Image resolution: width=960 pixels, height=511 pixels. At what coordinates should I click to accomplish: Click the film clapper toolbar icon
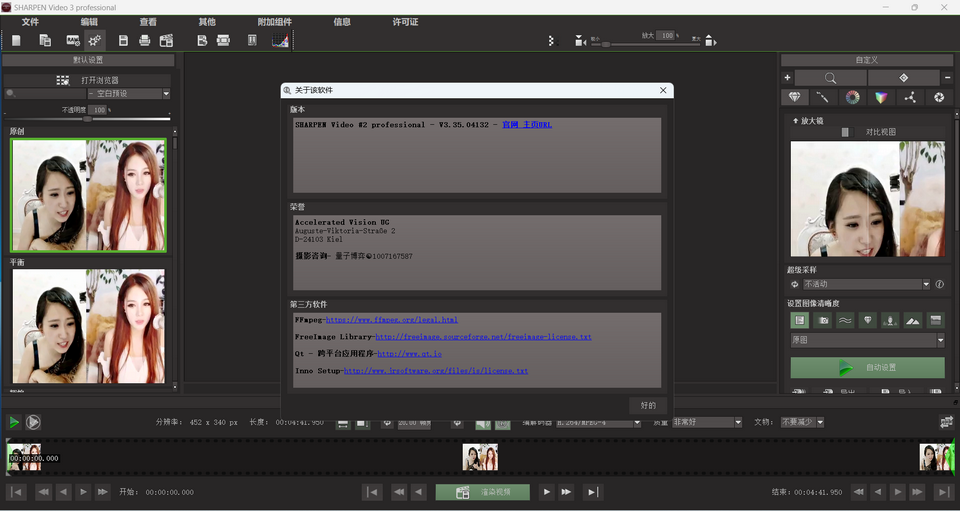tap(166, 40)
